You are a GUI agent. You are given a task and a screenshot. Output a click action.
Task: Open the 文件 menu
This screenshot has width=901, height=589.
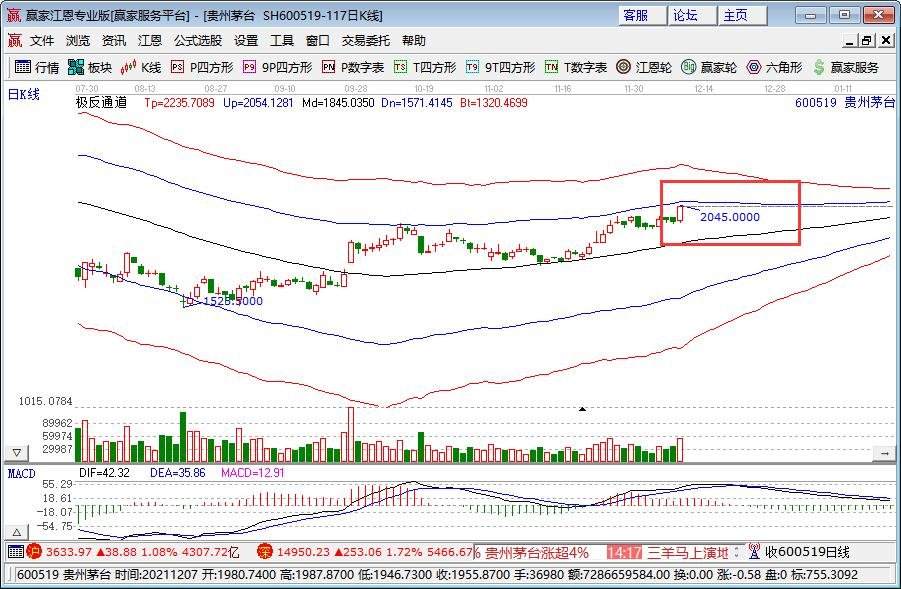click(x=41, y=40)
